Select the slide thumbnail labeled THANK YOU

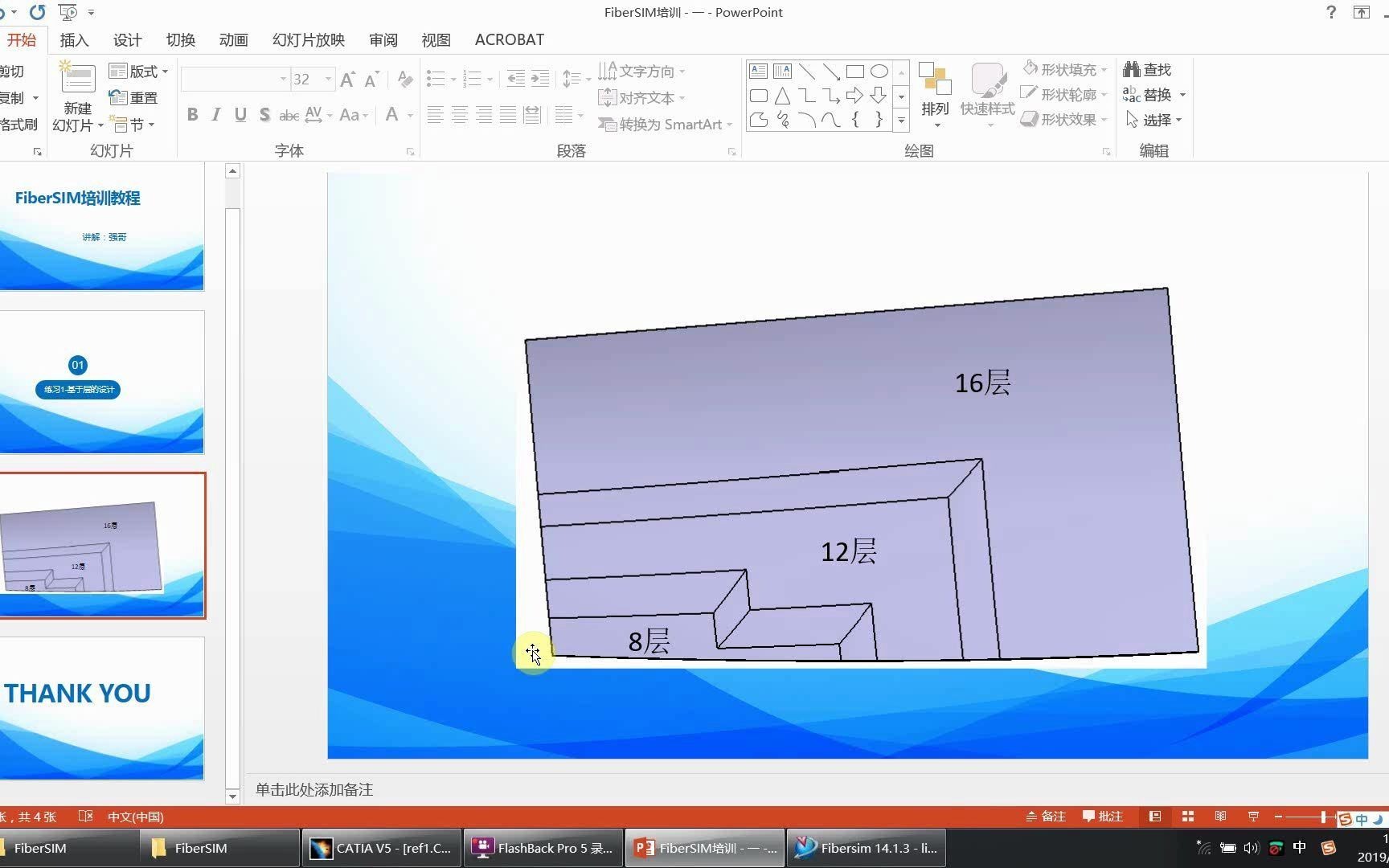(x=103, y=707)
